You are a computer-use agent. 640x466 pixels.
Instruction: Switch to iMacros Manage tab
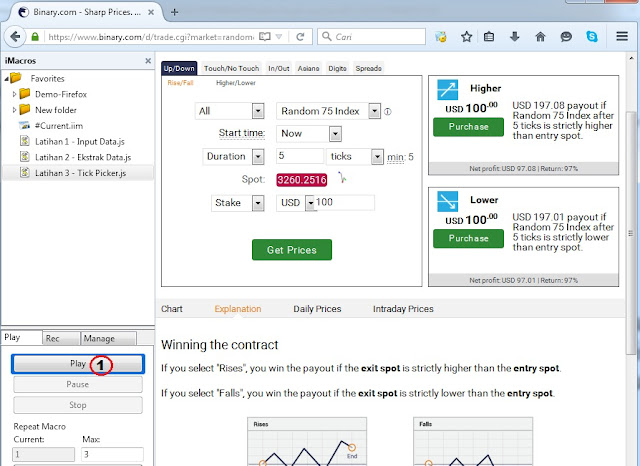click(108, 338)
